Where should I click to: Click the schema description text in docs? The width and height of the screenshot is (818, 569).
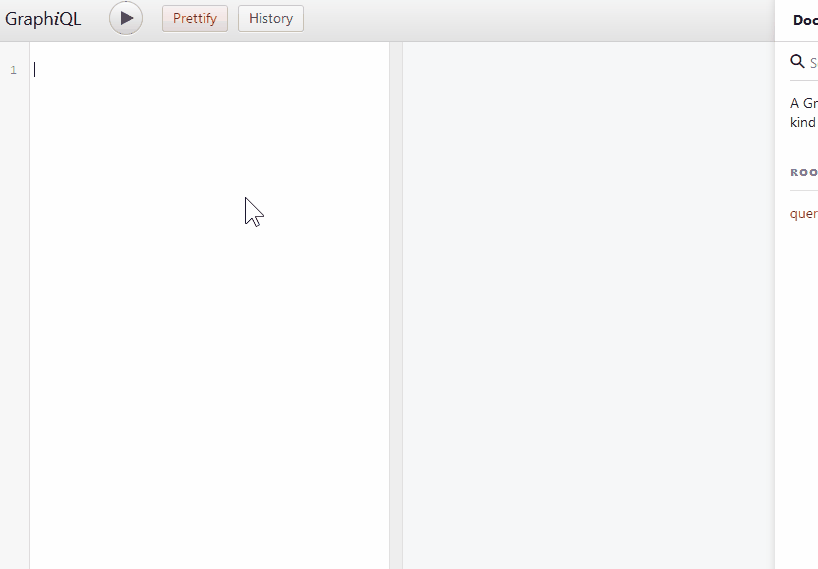[x=803, y=112]
